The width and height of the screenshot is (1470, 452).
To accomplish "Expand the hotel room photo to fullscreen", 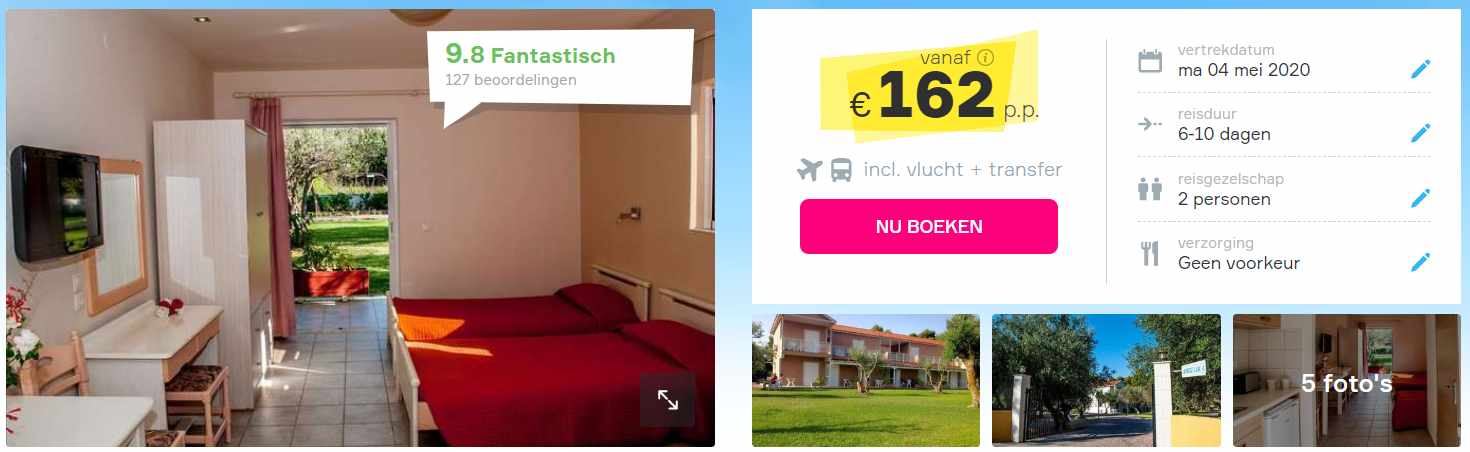I will [667, 400].
